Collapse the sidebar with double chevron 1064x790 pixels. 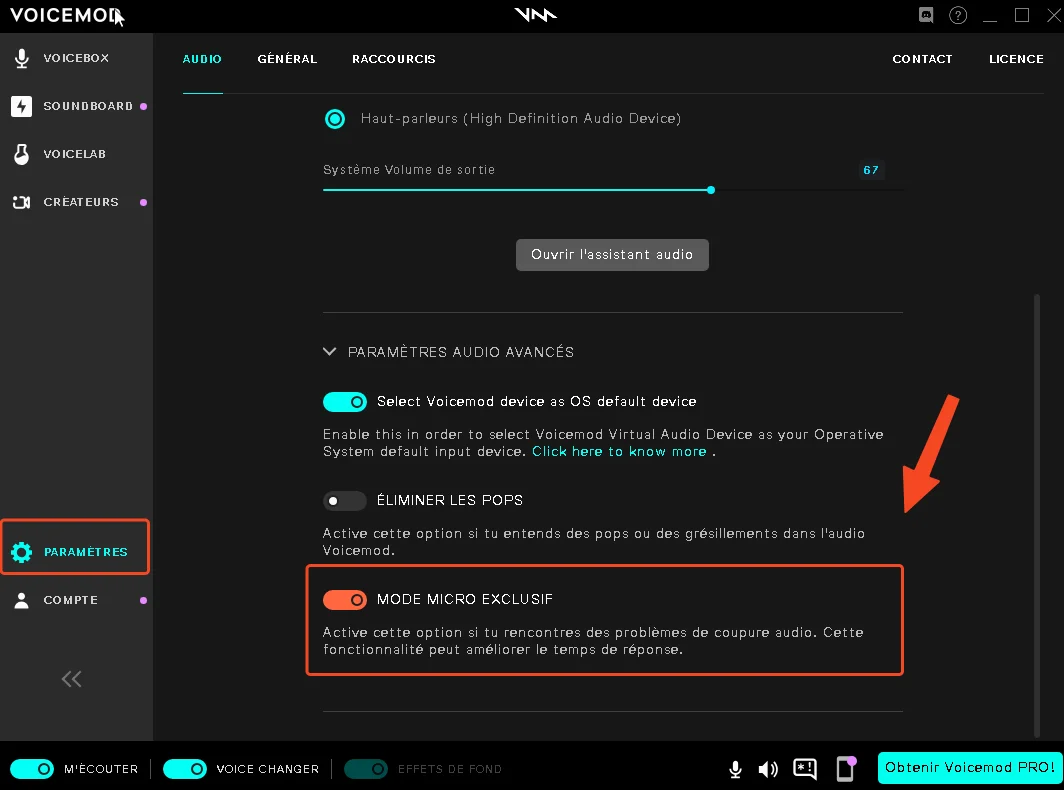71,679
